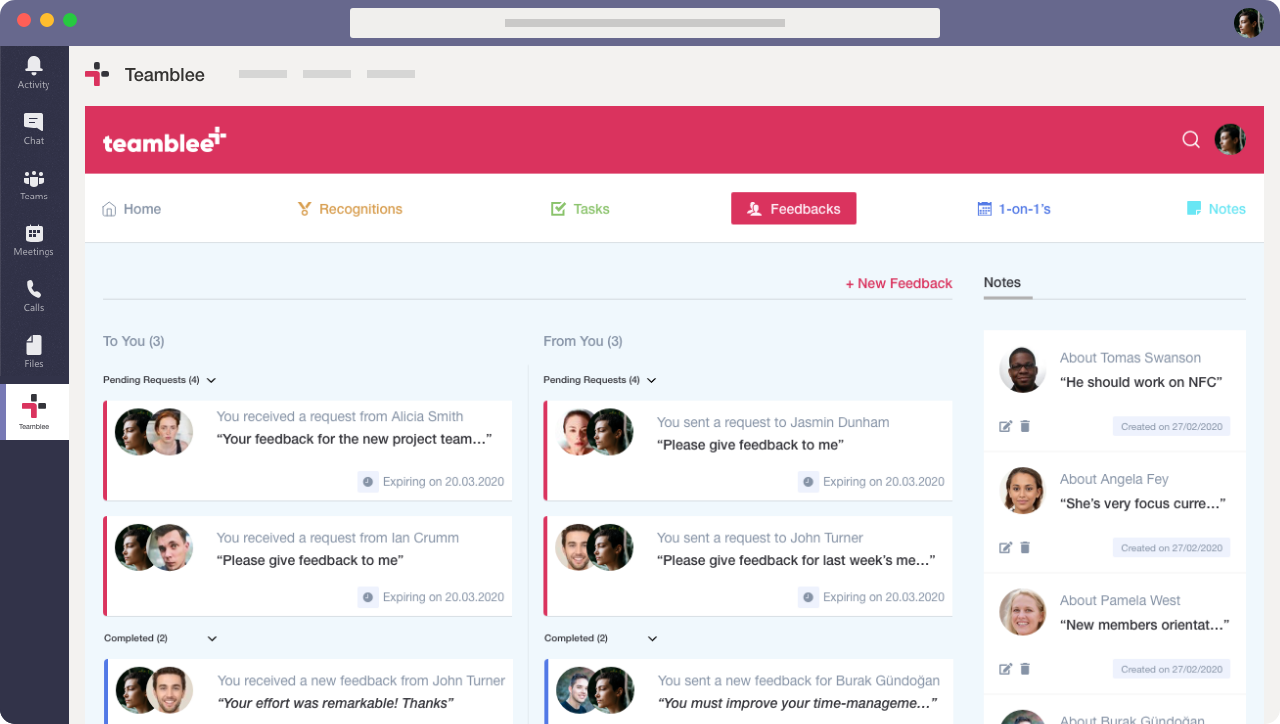This screenshot has width=1280, height=724.
Task: Edit the note about Tomas Swanson
Action: (x=1006, y=426)
